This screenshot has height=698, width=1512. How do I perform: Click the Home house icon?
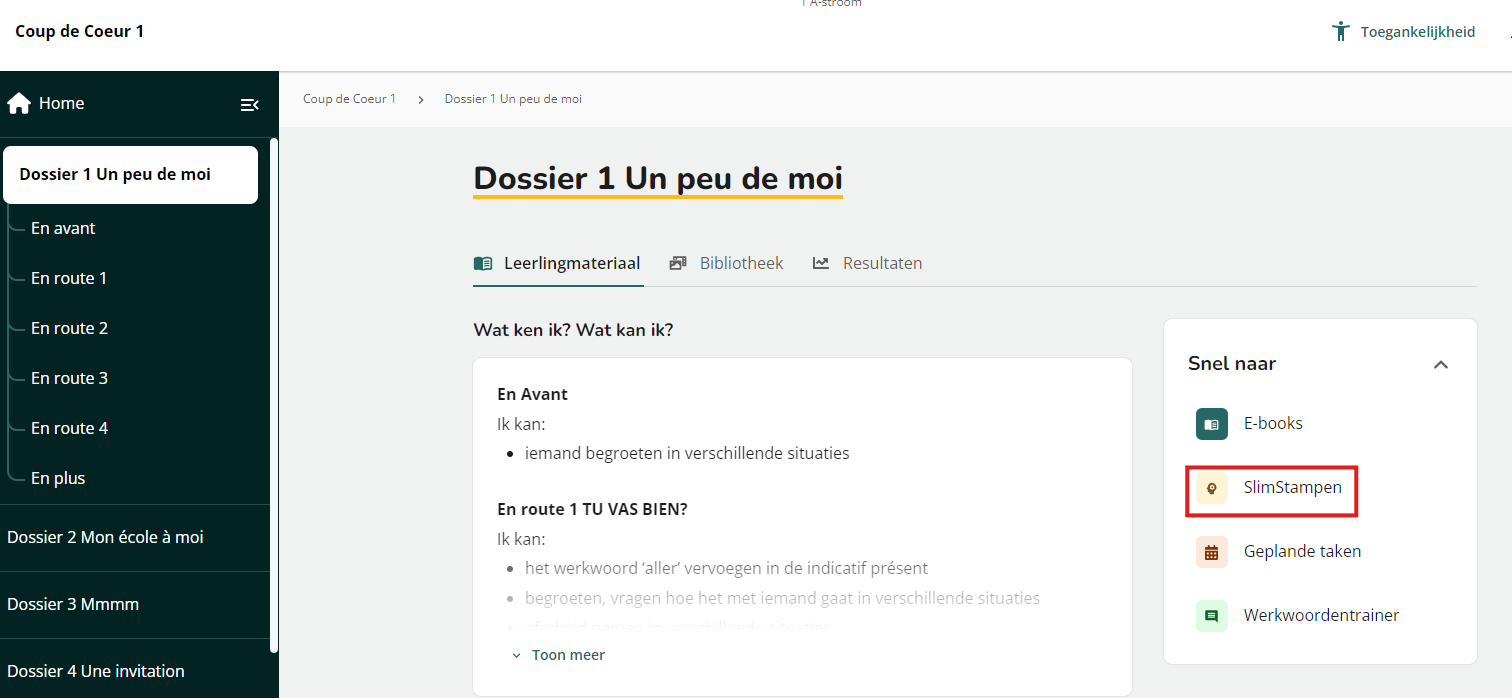(19, 104)
